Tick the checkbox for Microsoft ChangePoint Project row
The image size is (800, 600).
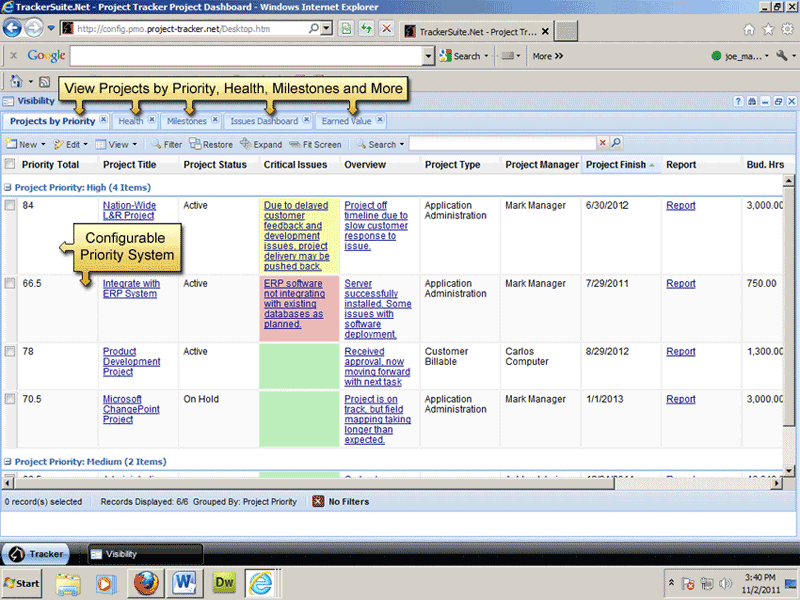click(9, 399)
